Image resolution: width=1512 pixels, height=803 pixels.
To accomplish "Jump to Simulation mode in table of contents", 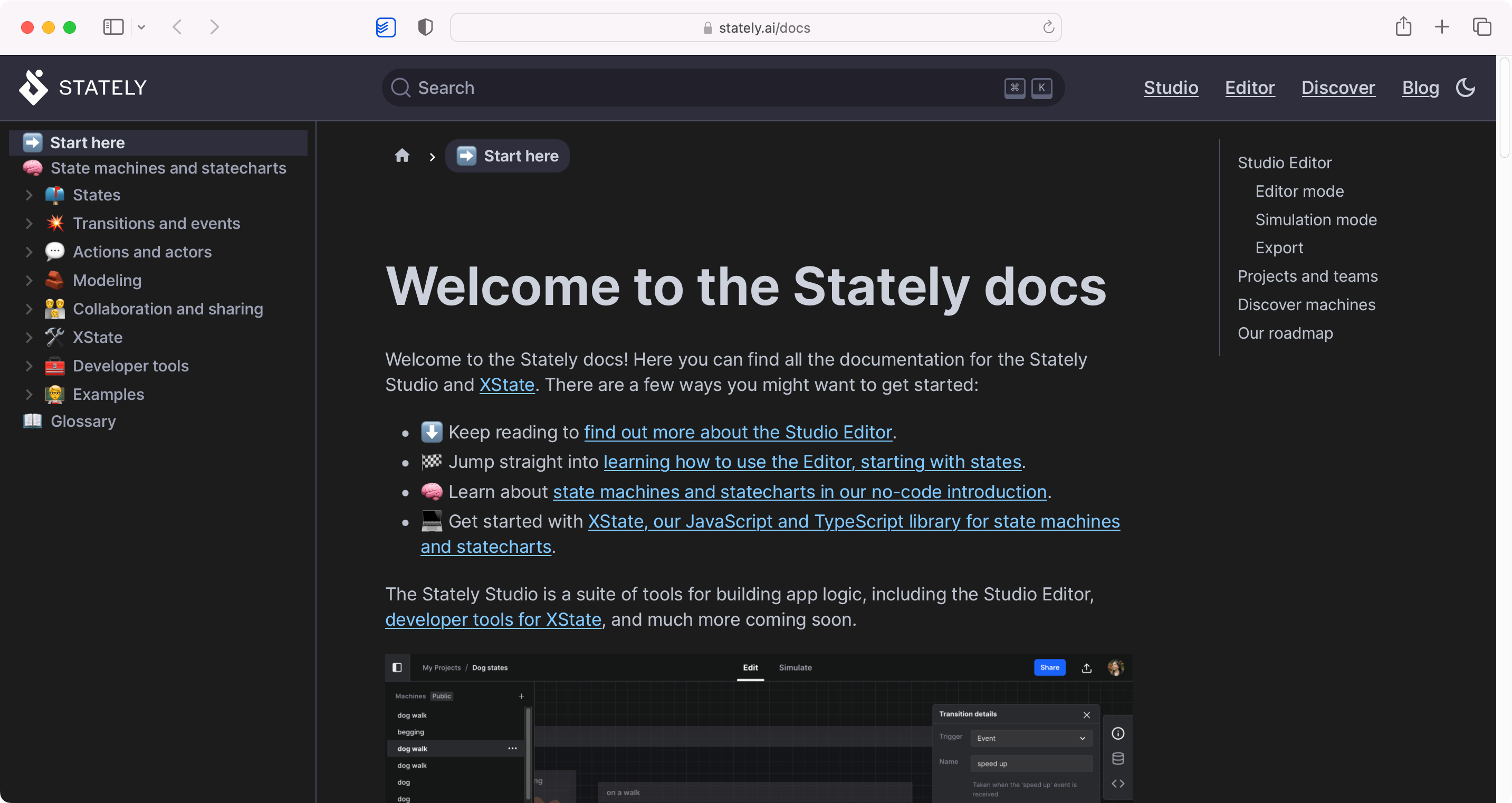I will point(1315,219).
